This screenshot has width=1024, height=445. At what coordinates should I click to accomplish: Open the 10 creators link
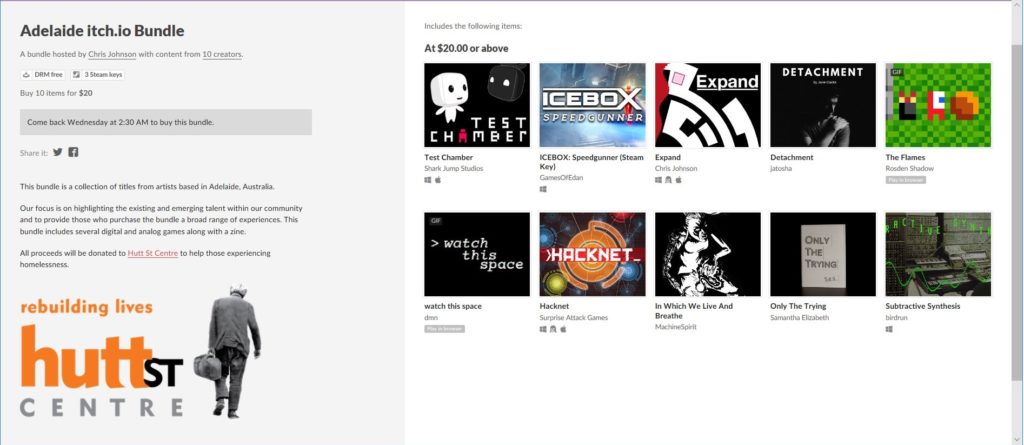pos(222,55)
